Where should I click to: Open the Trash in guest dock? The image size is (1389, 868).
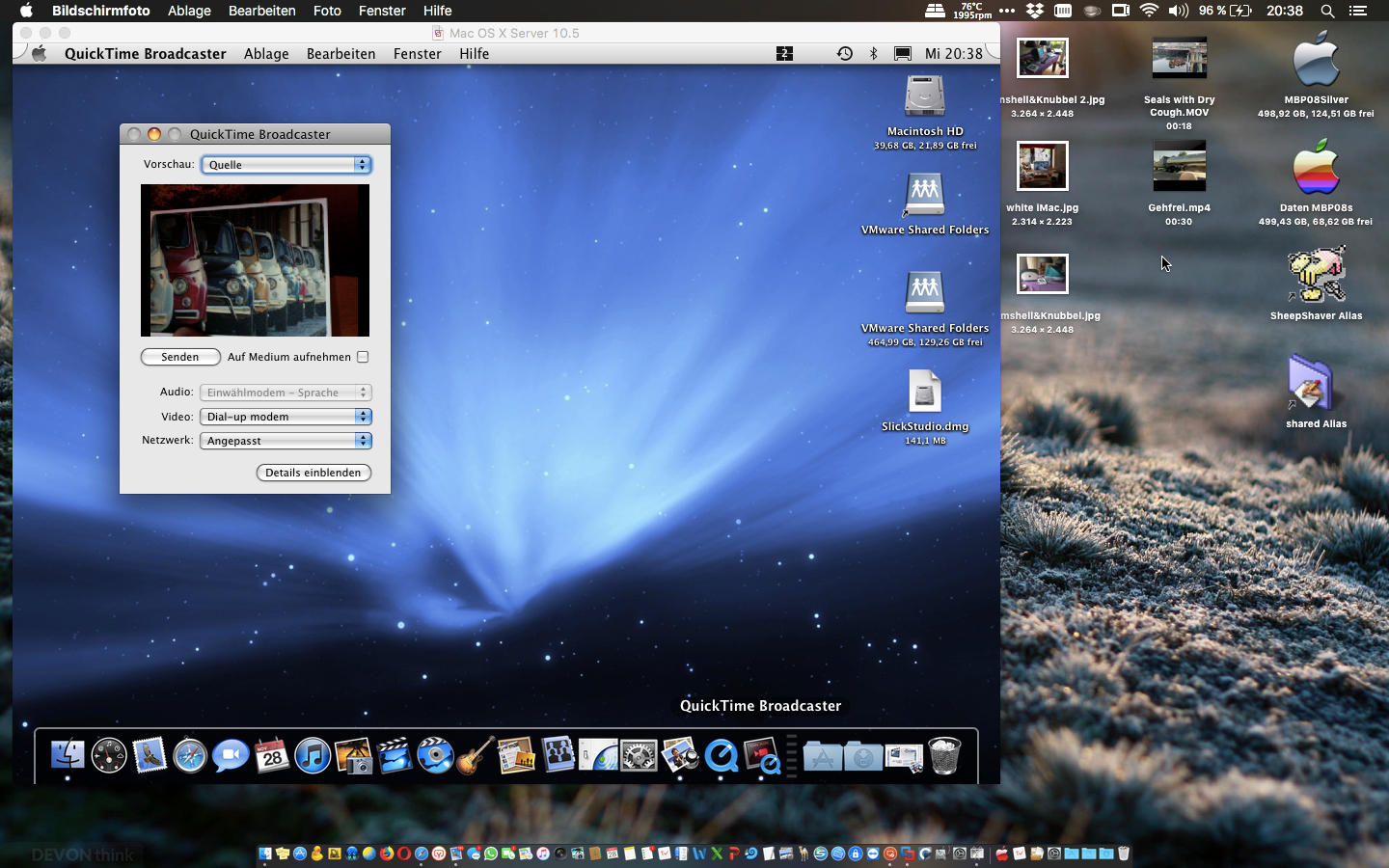point(944,755)
